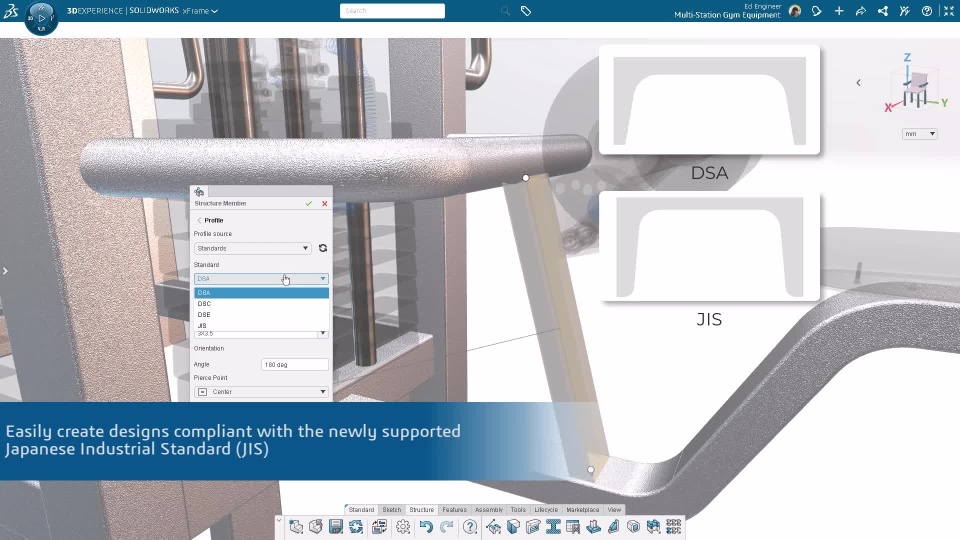Click the data exchange toolbar icon
960x540 pixels.
[379, 527]
